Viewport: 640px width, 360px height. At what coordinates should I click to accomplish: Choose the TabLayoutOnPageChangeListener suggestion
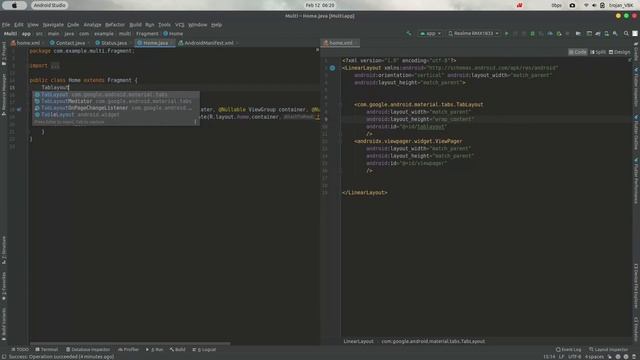click(x=116, y=108)
